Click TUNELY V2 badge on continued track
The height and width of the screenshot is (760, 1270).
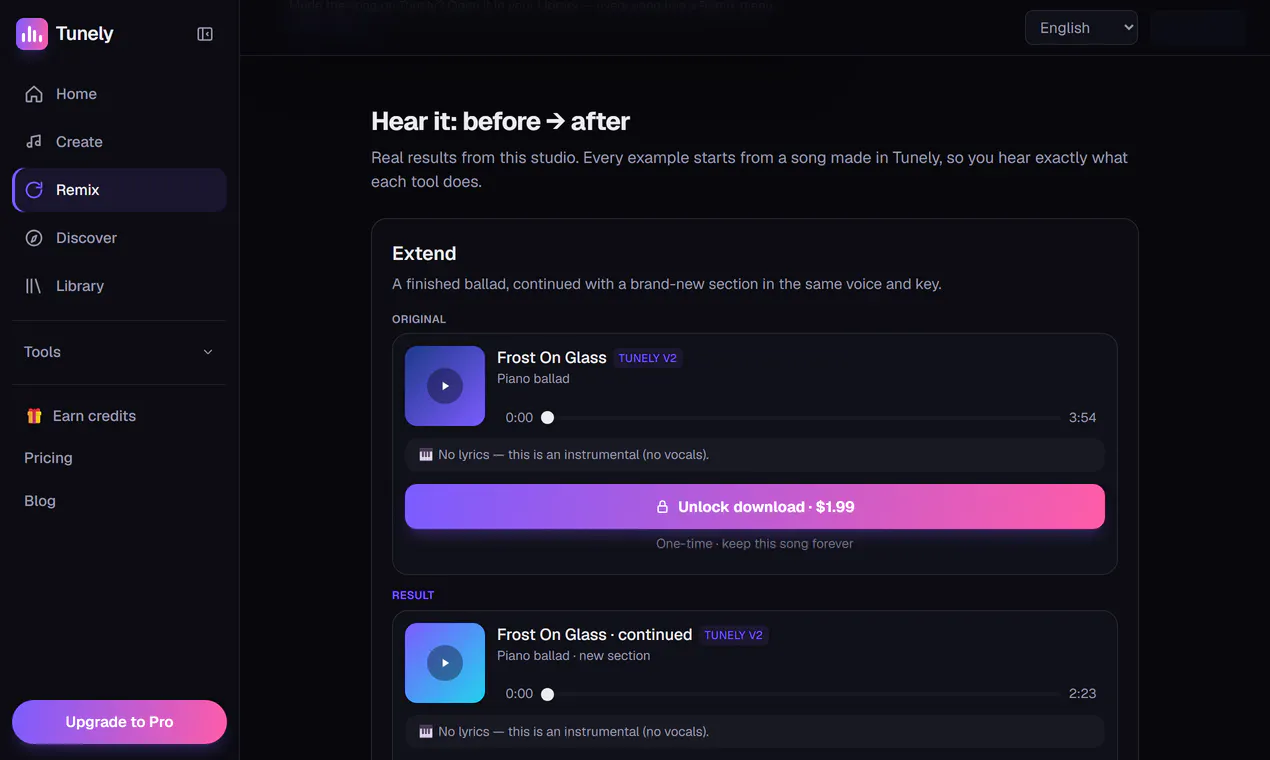coord(734,635)
